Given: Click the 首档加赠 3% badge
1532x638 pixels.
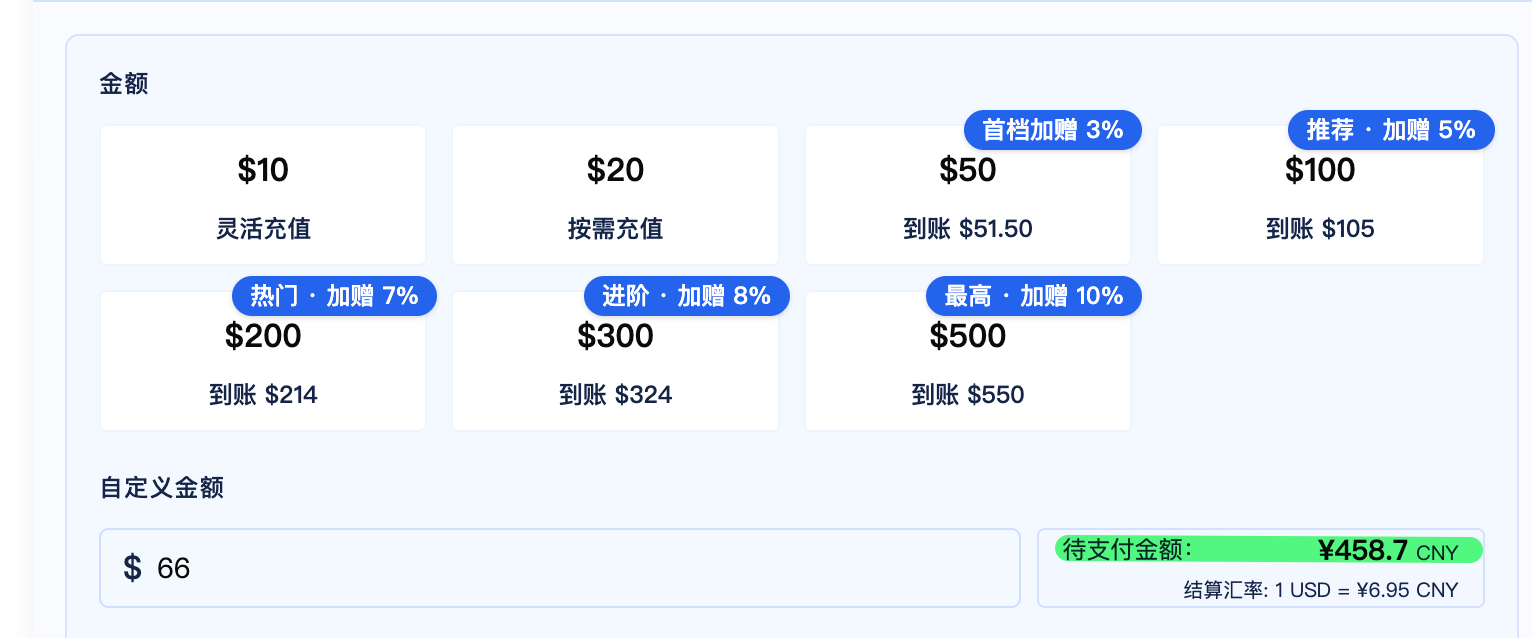Looking at the screenshot, I should tap(1053, 130).
